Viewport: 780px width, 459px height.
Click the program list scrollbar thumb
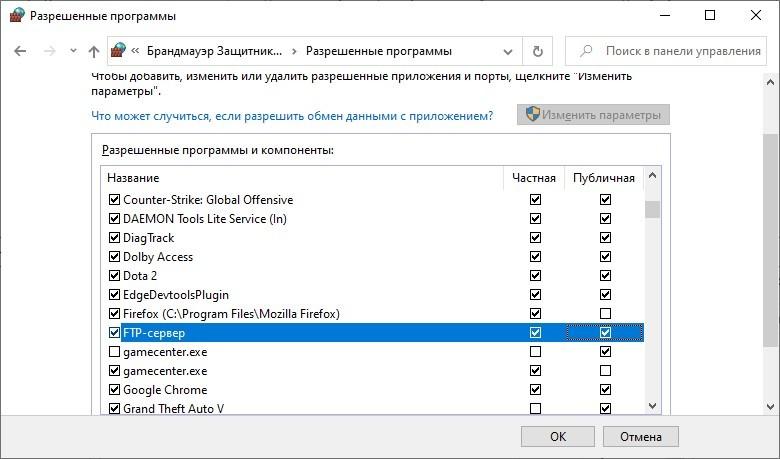click(652, 209)
